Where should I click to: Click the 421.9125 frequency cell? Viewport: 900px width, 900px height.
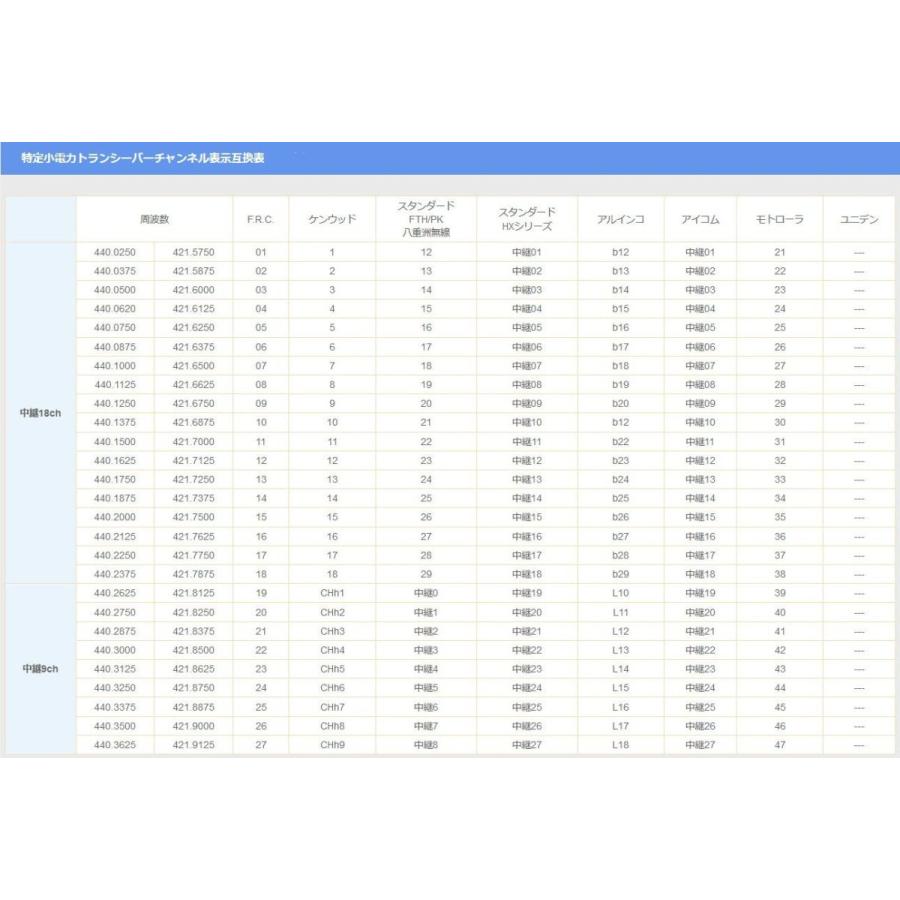pyautogui.click(x=194, y=745)
